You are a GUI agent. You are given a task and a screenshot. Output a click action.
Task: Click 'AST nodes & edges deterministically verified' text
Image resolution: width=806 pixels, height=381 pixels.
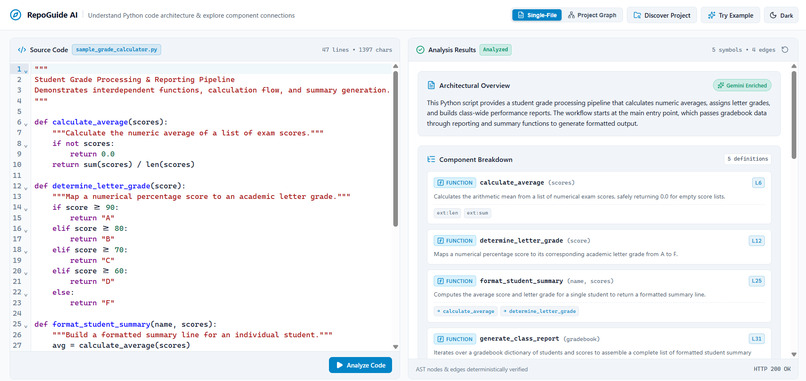pyautogui.click(x=471, y=369)
